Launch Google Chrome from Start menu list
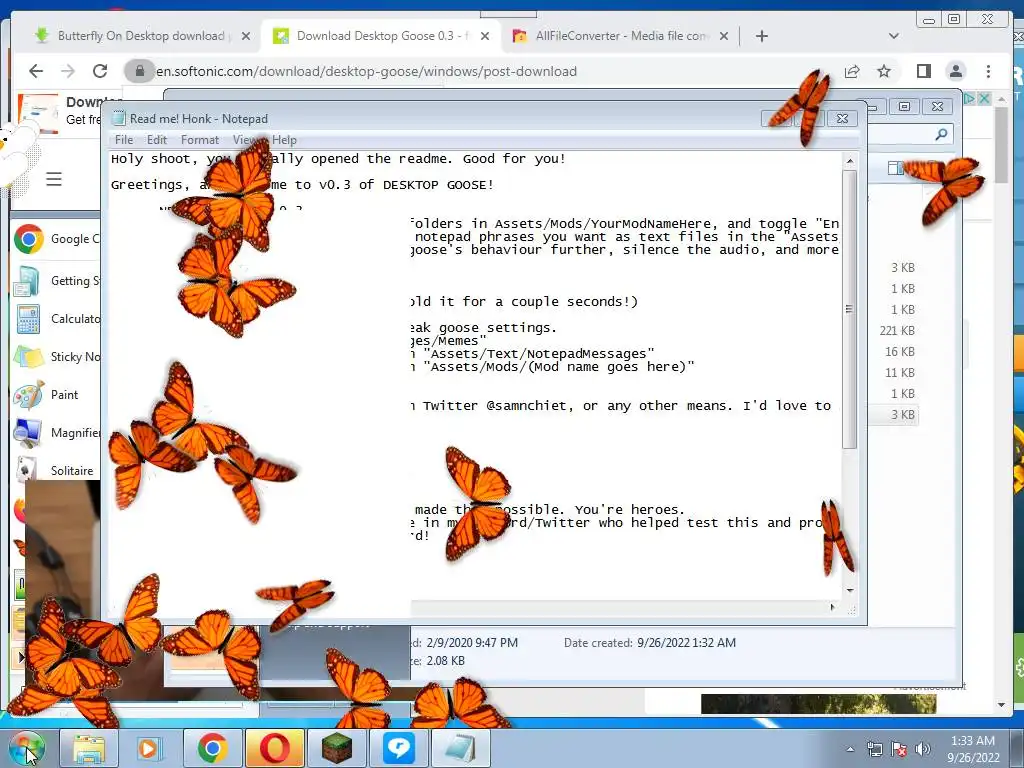1024x768 pixels. 56,239
